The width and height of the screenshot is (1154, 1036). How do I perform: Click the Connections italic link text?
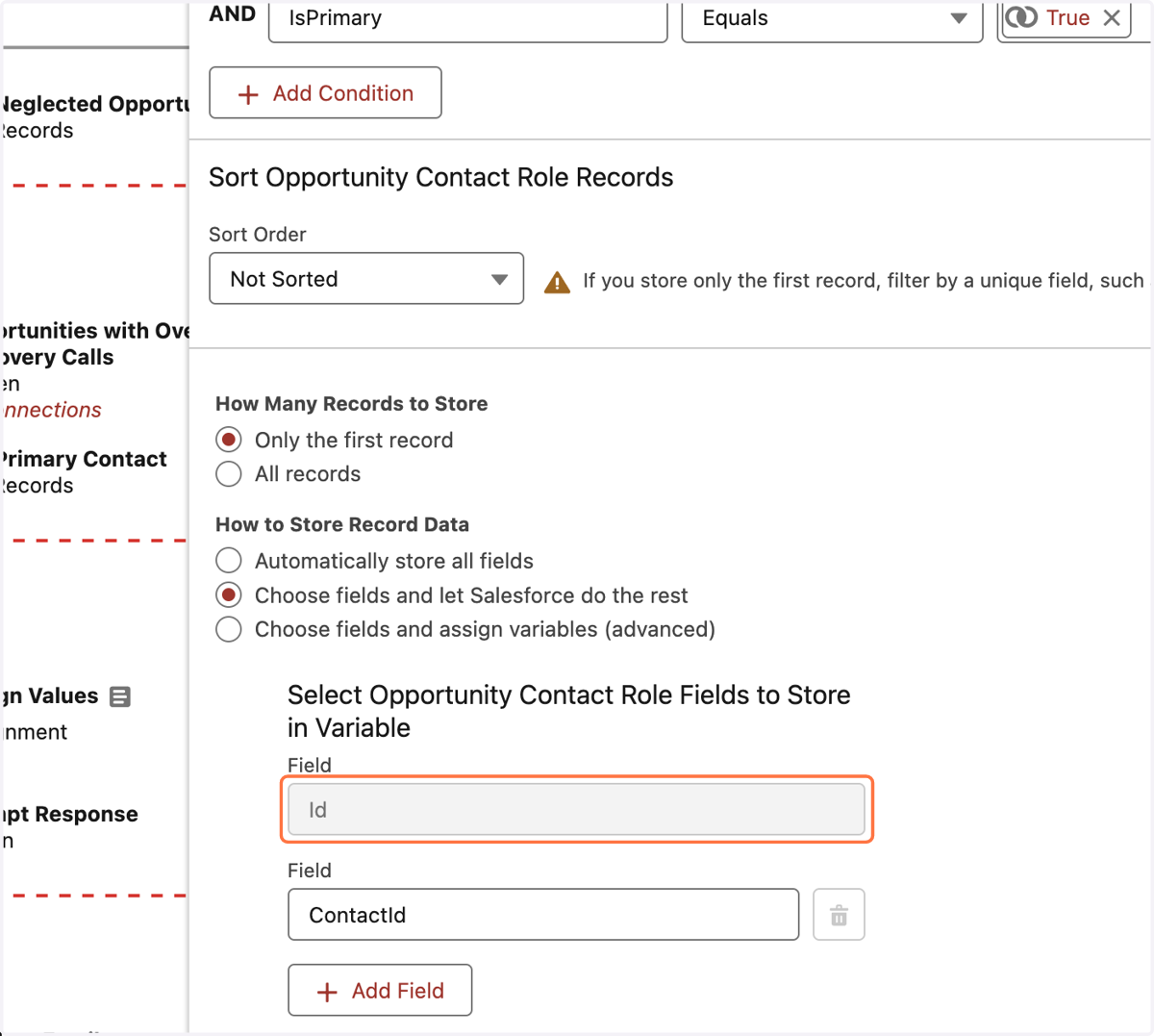(x=51, y=410)
